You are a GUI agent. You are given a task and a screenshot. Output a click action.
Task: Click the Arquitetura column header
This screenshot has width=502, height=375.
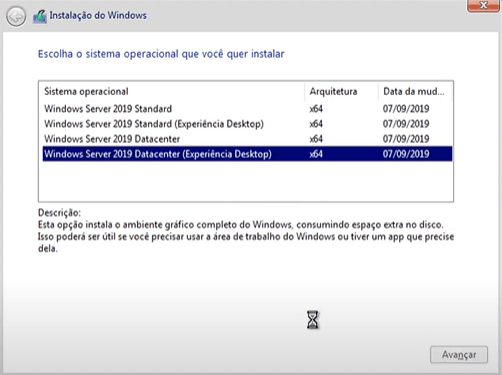point(341,91)
